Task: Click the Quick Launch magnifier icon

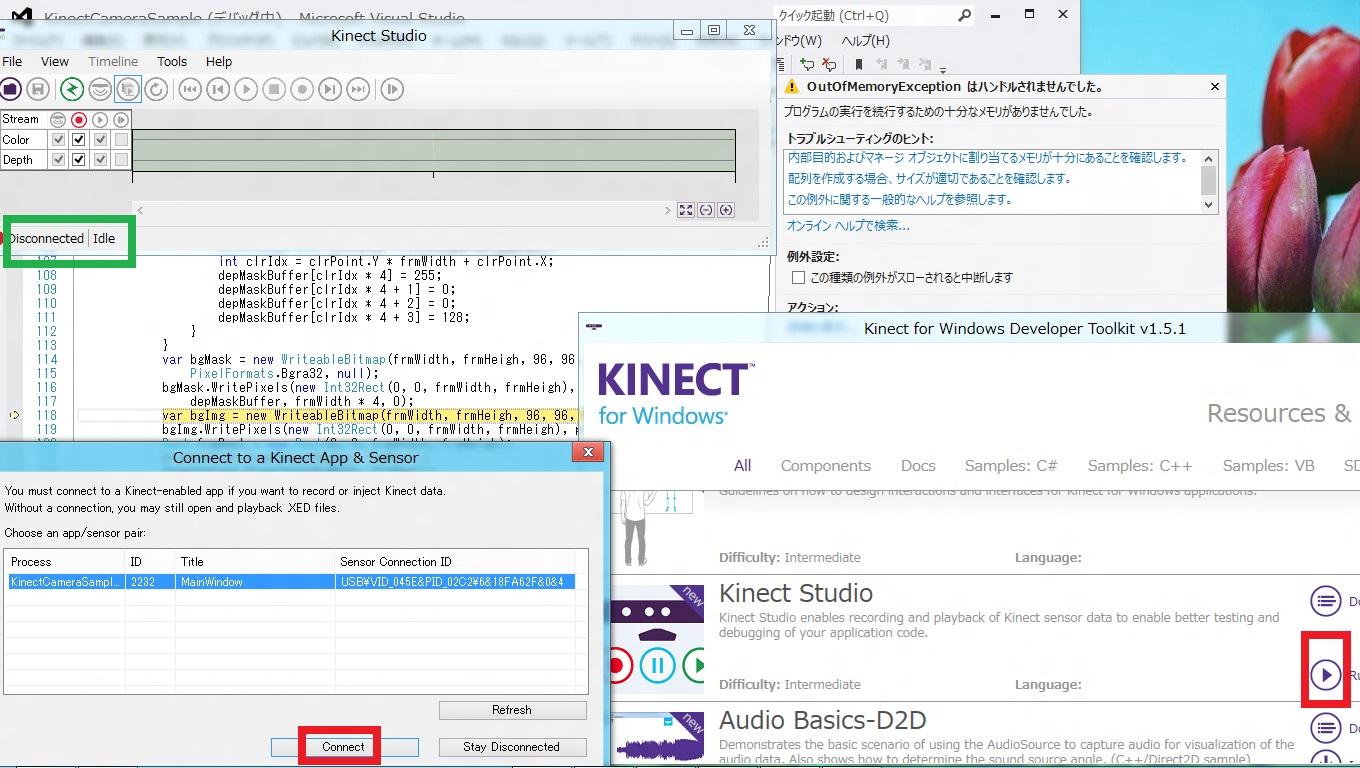Action: pos(964,15)
